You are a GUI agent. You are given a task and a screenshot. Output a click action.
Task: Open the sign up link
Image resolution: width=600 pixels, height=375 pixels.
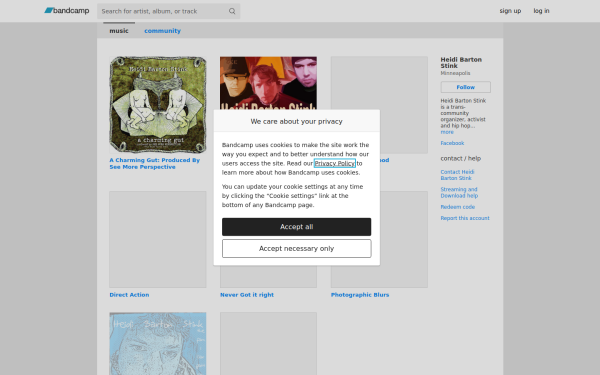[x=510, y=11]
